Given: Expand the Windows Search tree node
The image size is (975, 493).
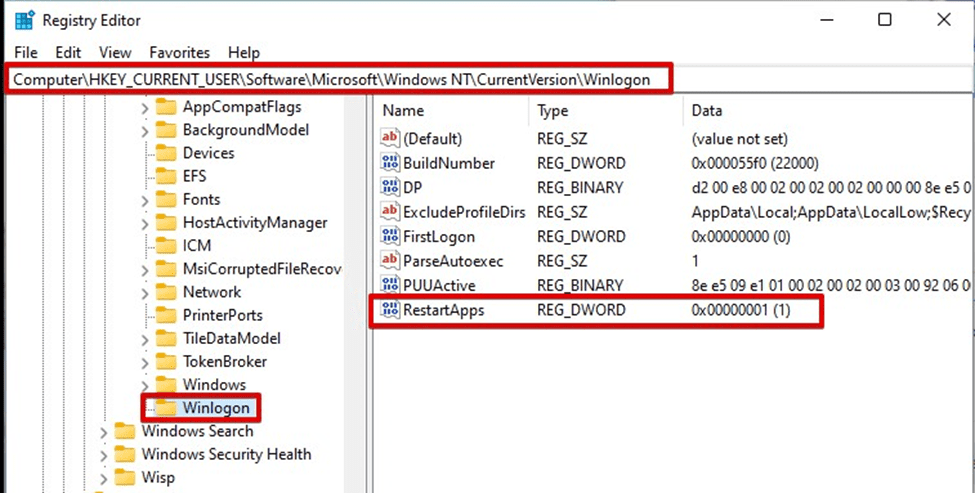Looking at the screenshot, I should pyautogui.click(x=104, y=432).
